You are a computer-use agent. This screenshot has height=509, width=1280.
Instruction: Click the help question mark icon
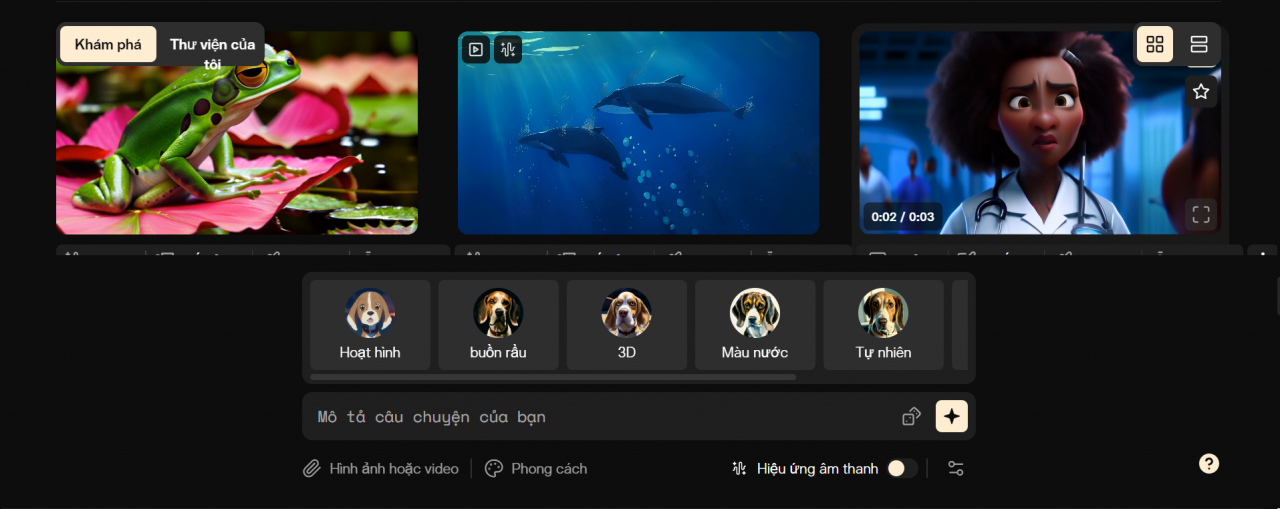(x=1209, y=463)
